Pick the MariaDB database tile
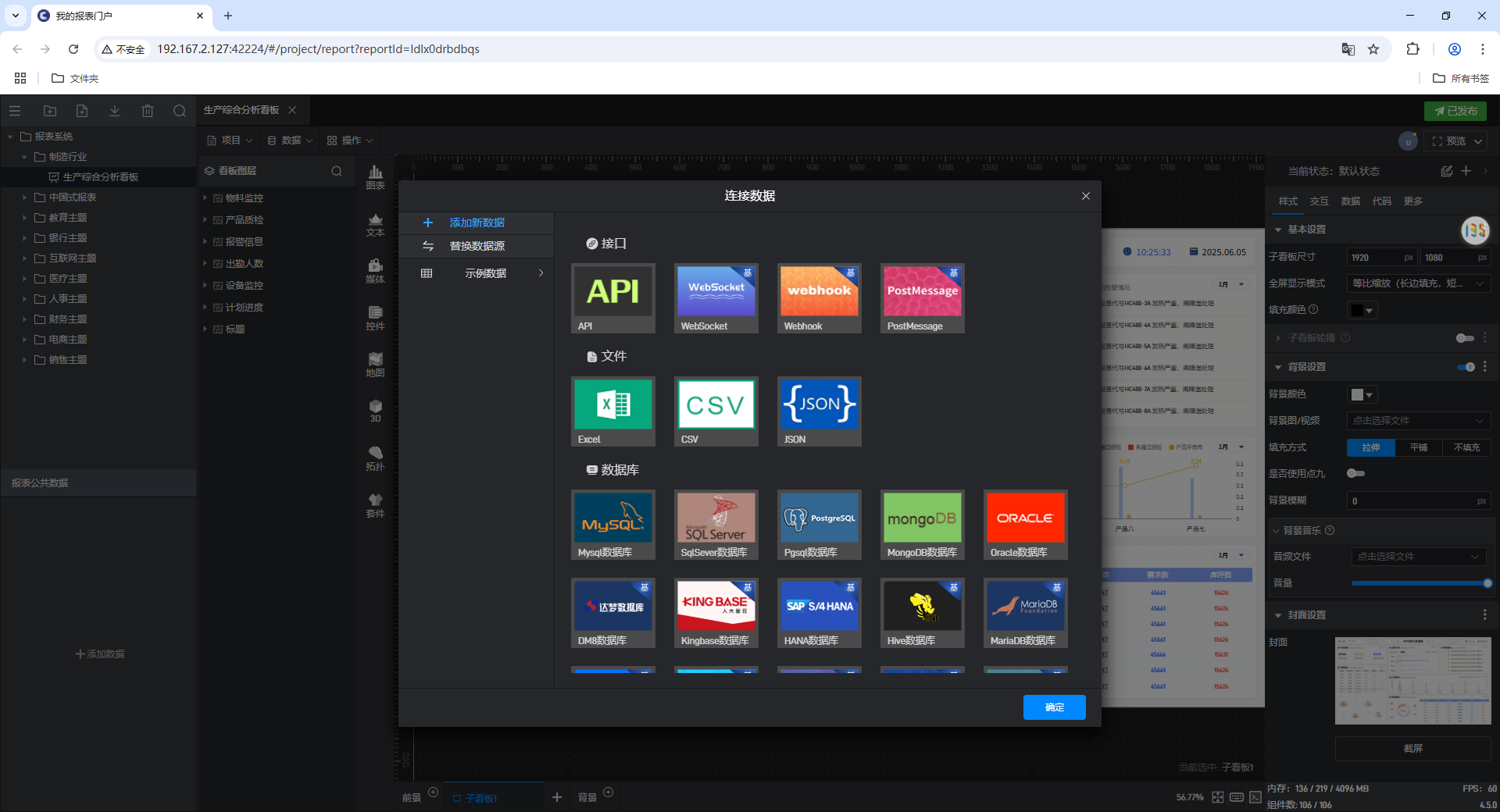 click(1026, 613)
